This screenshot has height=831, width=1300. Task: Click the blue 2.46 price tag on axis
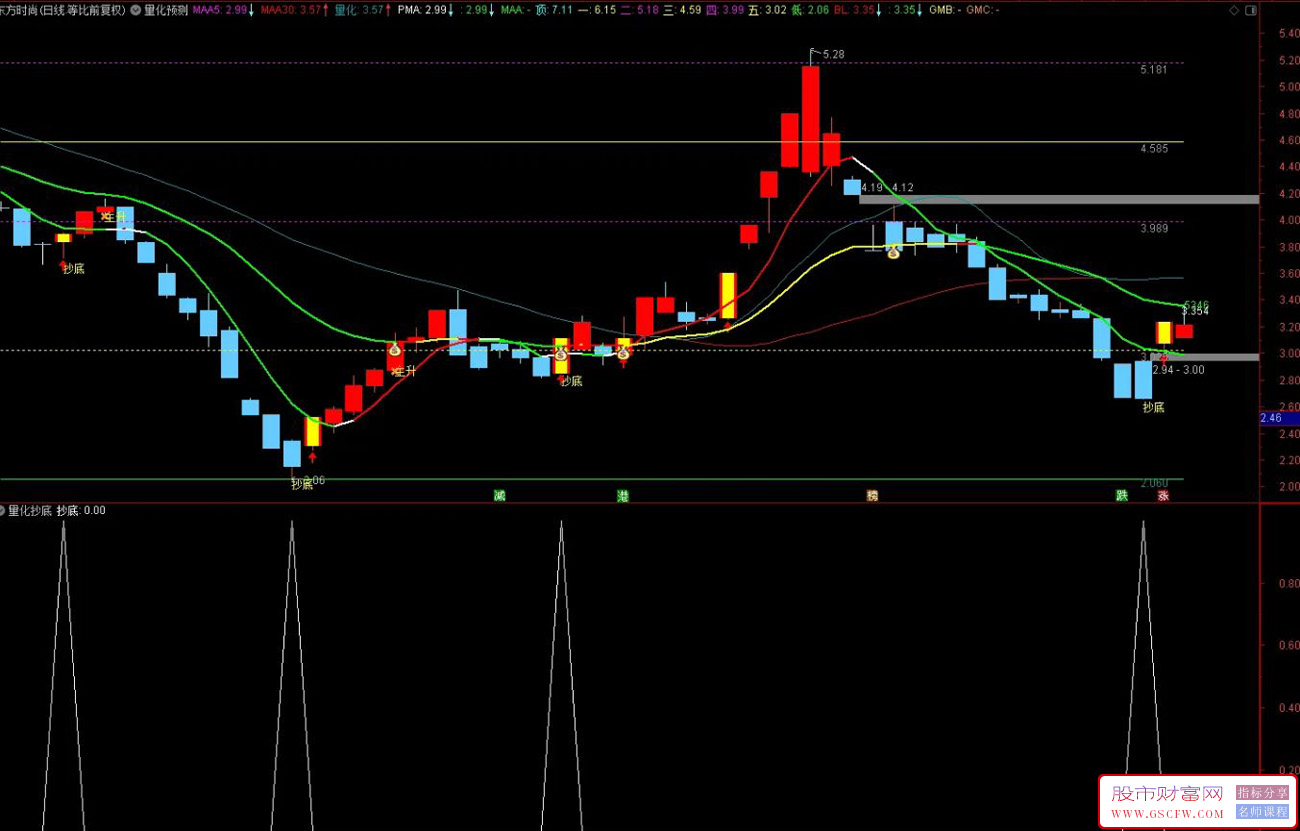pyautogui.click(x=1279, y=418)
